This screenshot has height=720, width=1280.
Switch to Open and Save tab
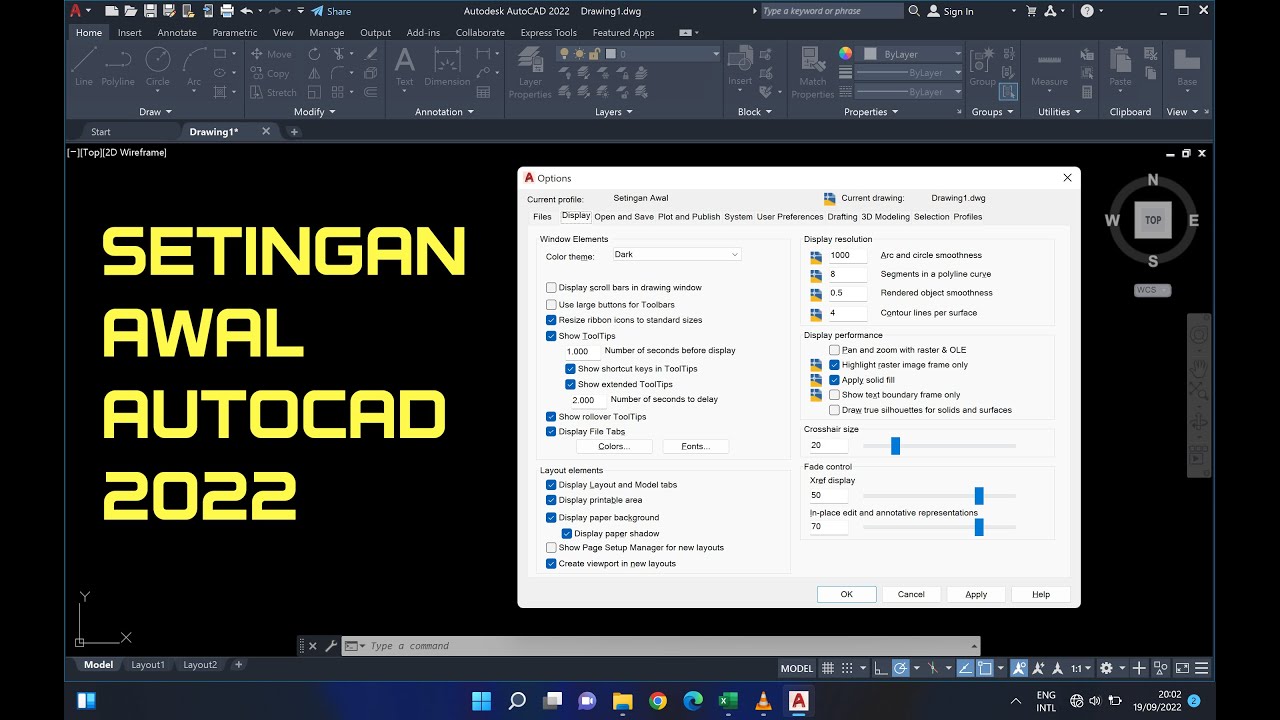(624, 217)
